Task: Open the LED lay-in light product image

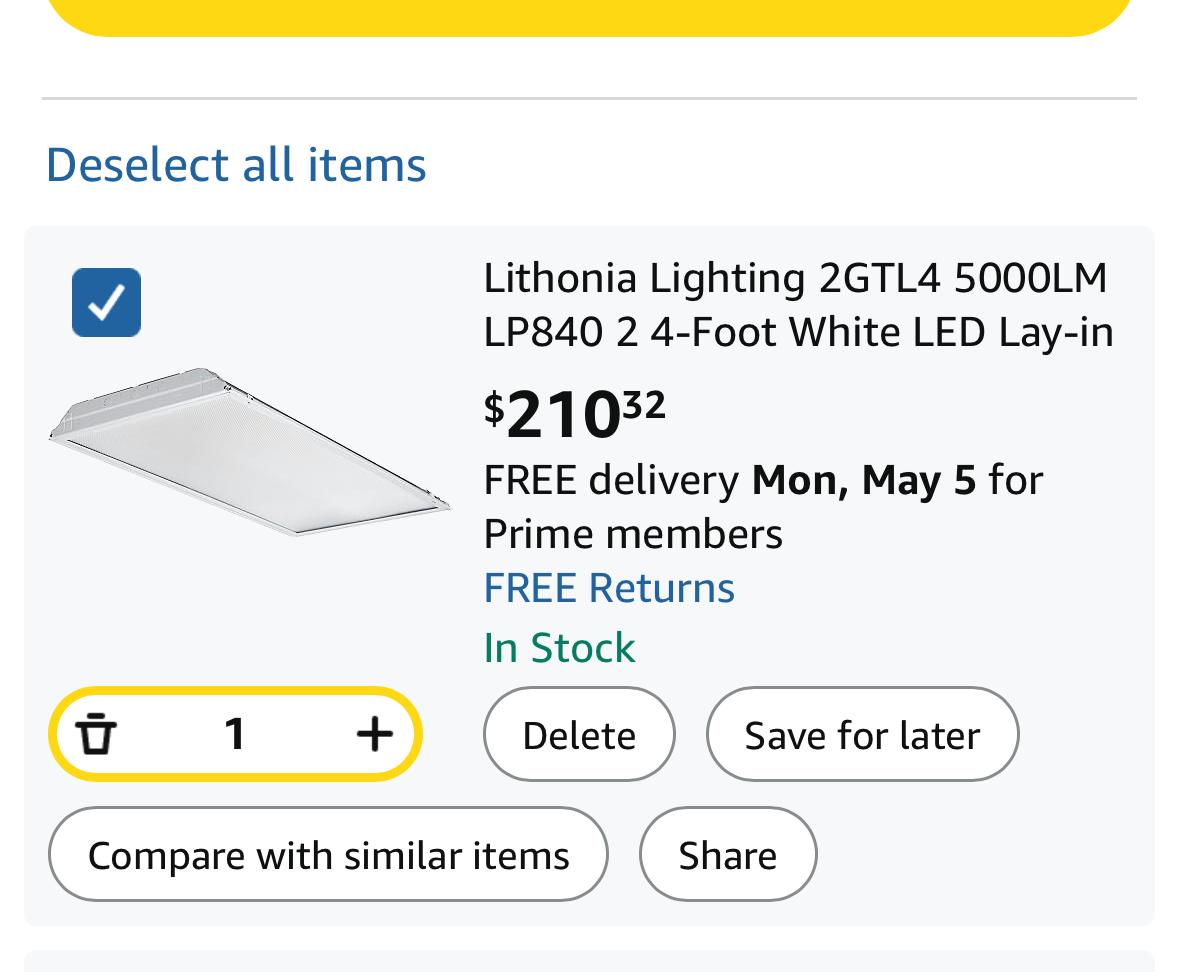Action: pyautogui.click(x=249, y=452)
